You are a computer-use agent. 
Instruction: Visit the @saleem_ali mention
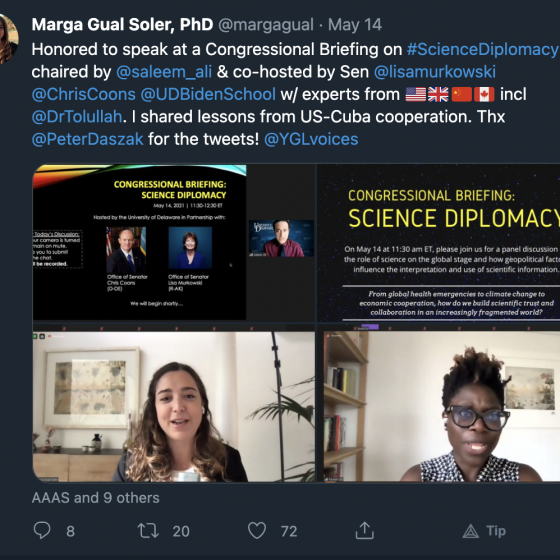pos(164,72)
